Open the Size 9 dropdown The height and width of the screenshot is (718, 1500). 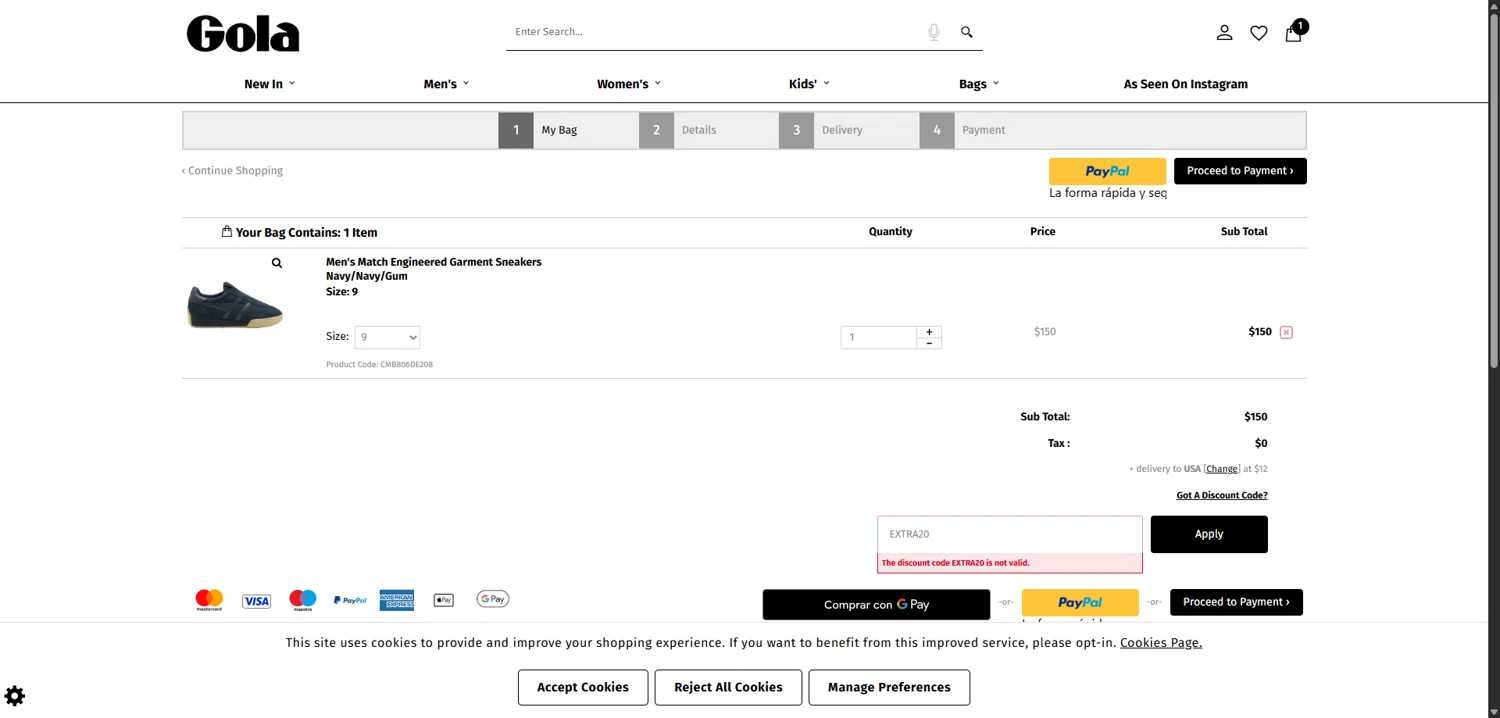[387, 338]
